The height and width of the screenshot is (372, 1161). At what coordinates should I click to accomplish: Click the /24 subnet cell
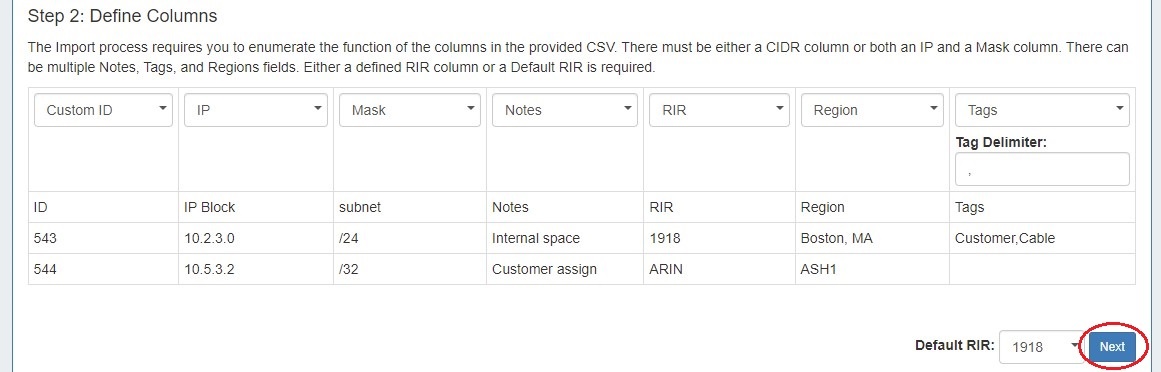410,238
